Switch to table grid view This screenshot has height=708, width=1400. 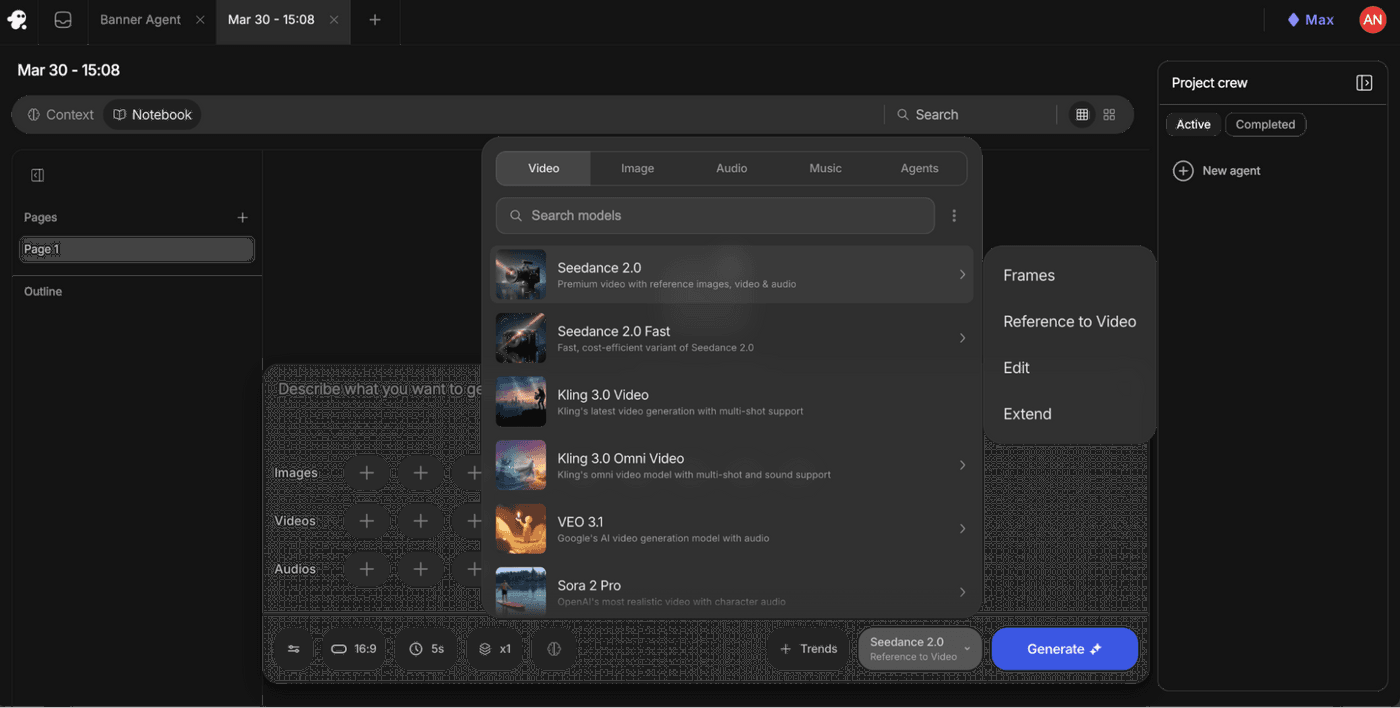tap(1082, 115)
